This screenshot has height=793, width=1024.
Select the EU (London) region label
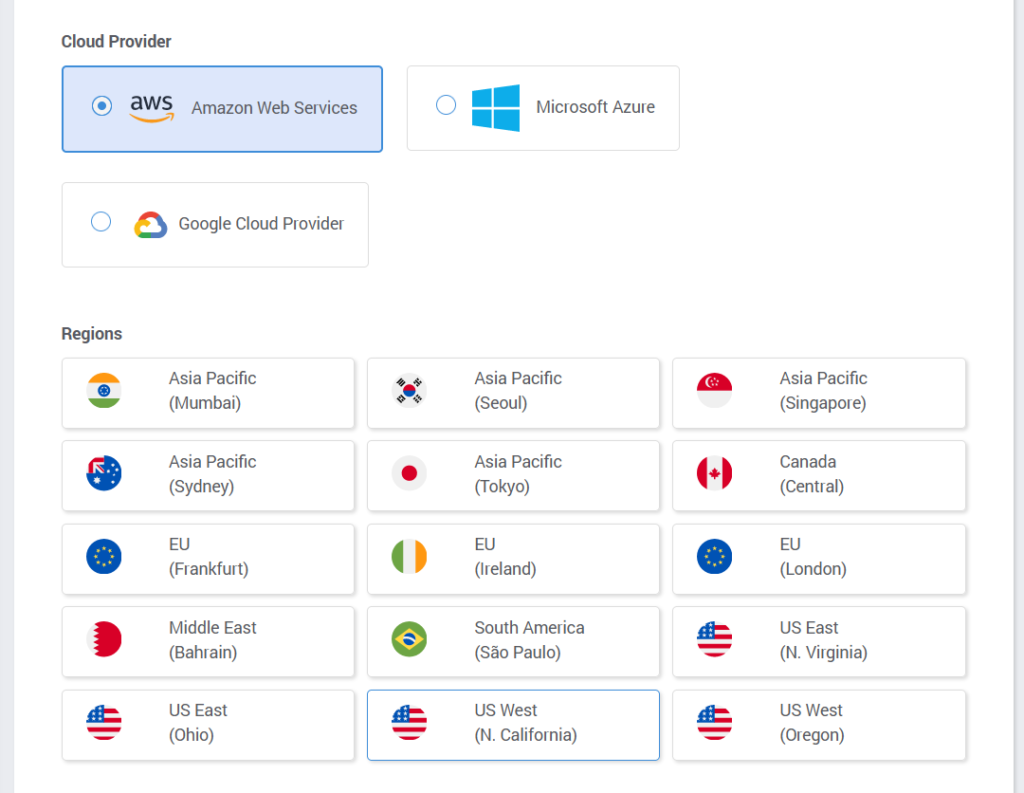(x=813, y=557)
